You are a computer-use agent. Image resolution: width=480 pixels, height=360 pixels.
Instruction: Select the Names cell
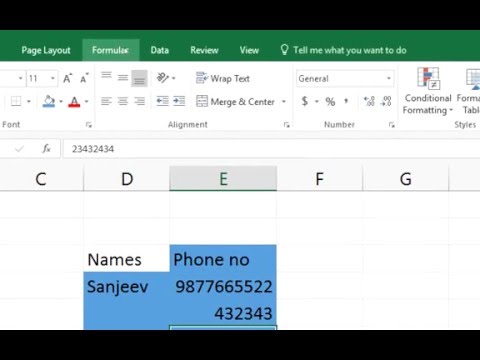[127, 259]
